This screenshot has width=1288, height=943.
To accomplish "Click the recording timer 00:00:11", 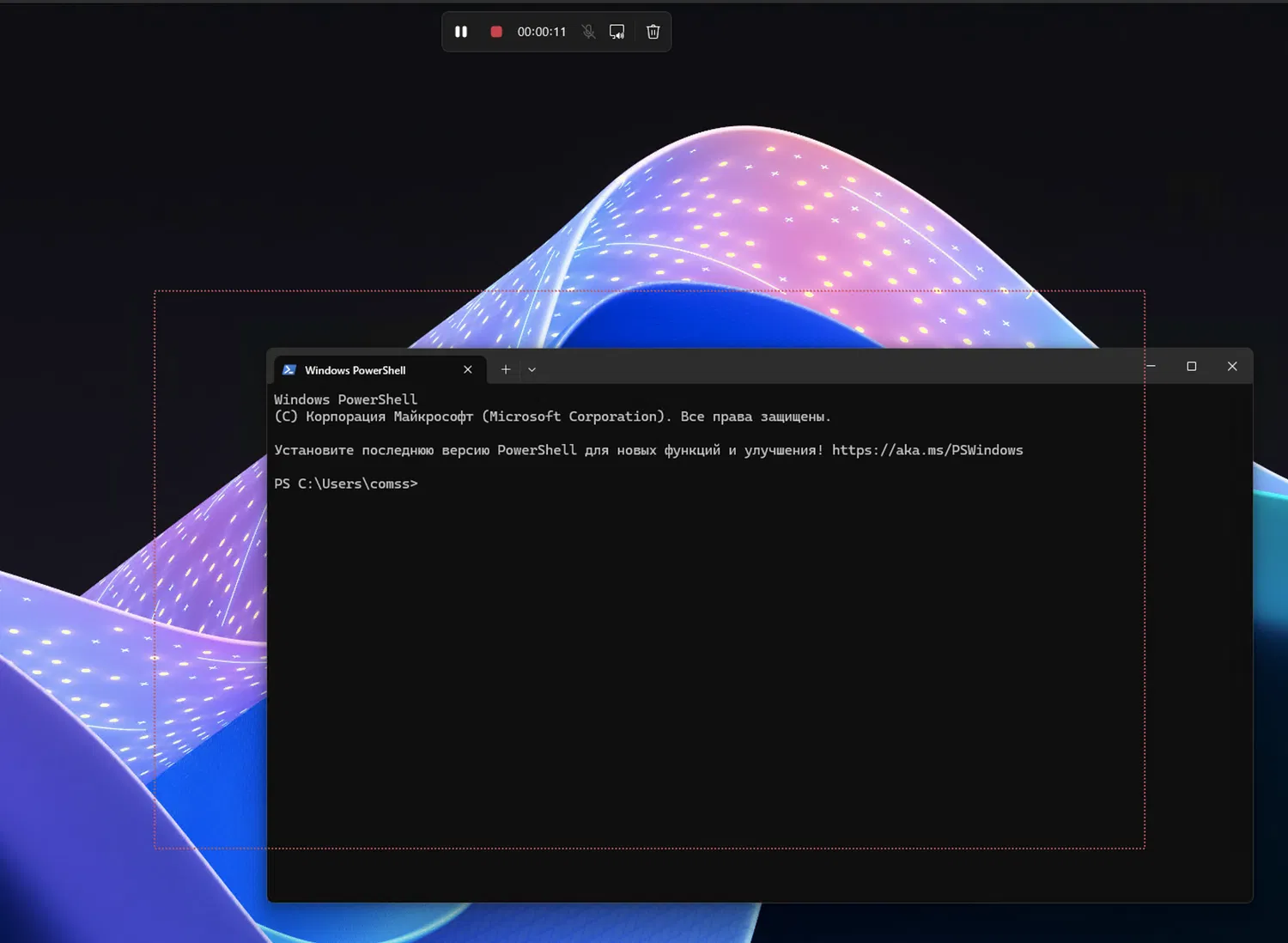I will 542,32.
